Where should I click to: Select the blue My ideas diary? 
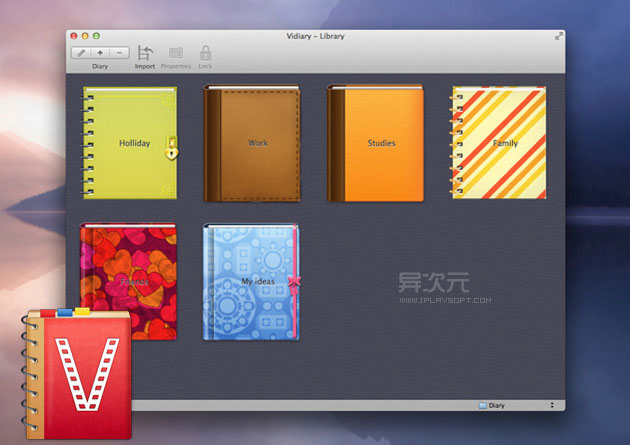[252, 283]
